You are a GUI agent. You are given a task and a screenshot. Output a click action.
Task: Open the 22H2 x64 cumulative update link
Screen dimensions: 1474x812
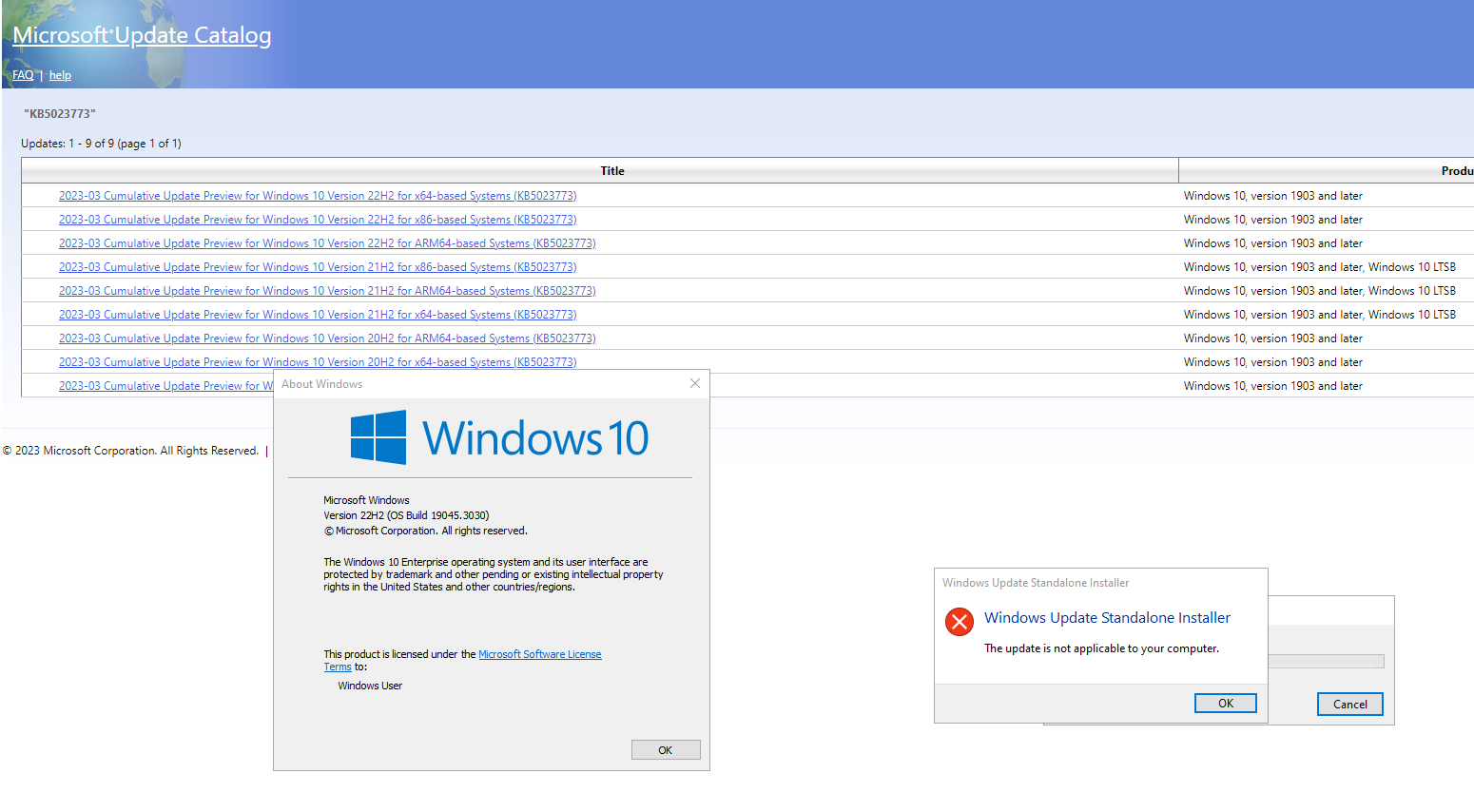click(318, 195)
